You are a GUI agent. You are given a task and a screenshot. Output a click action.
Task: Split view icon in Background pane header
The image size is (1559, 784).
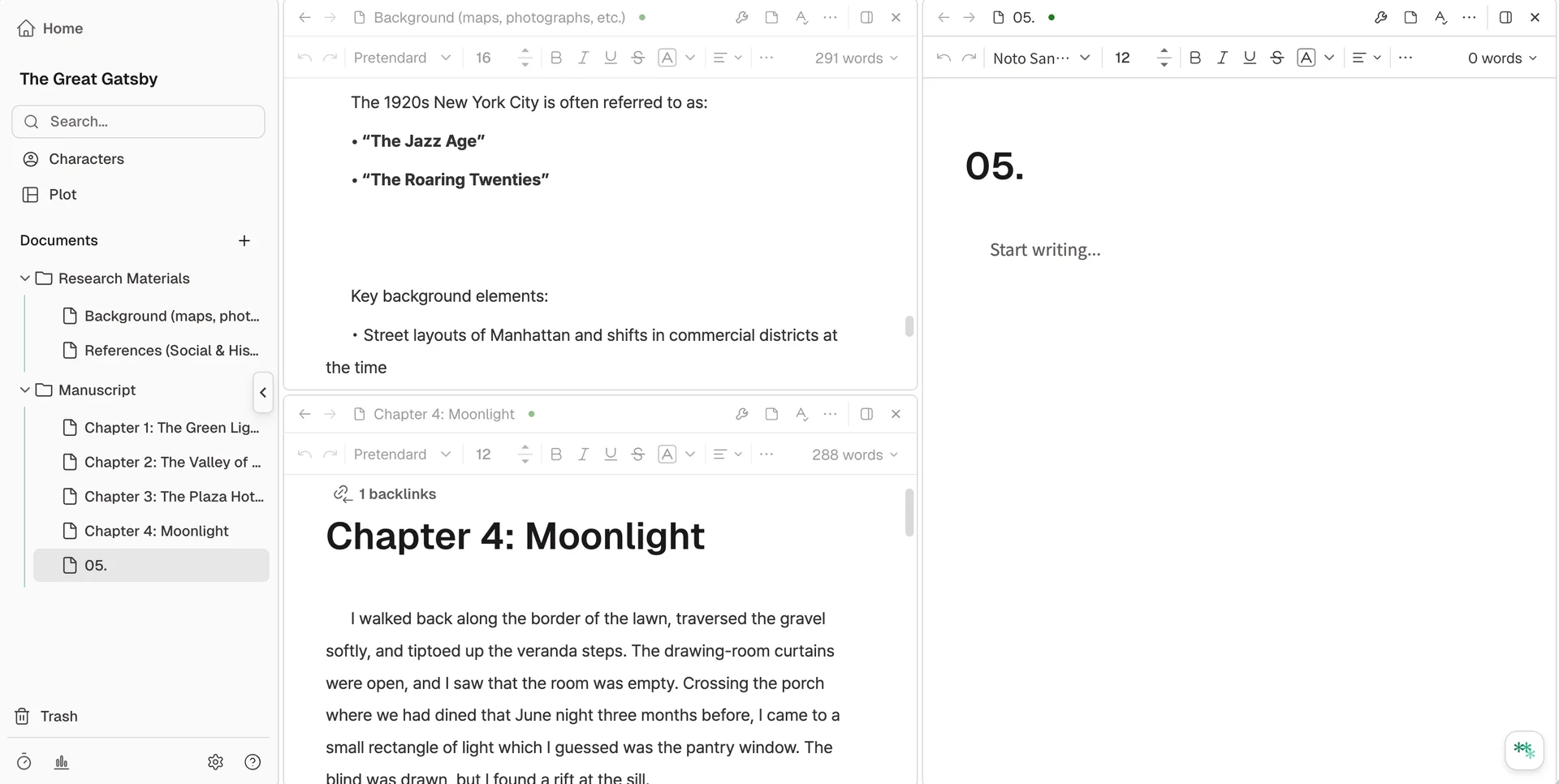point(866,17)
